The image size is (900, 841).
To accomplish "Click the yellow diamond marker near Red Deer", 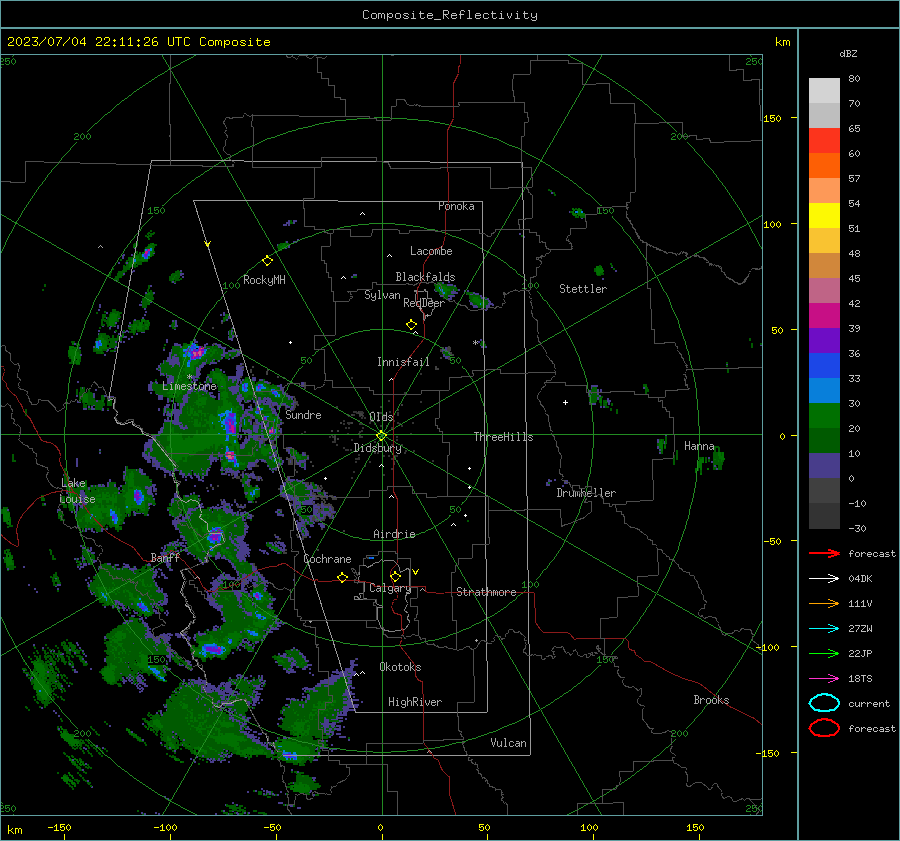I will 412,325.
